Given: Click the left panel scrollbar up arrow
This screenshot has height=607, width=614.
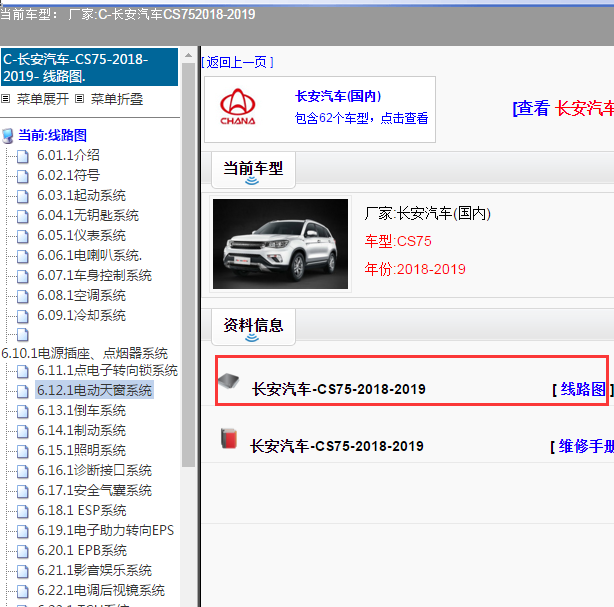Looking at the screenshot, I should [188, 56].
